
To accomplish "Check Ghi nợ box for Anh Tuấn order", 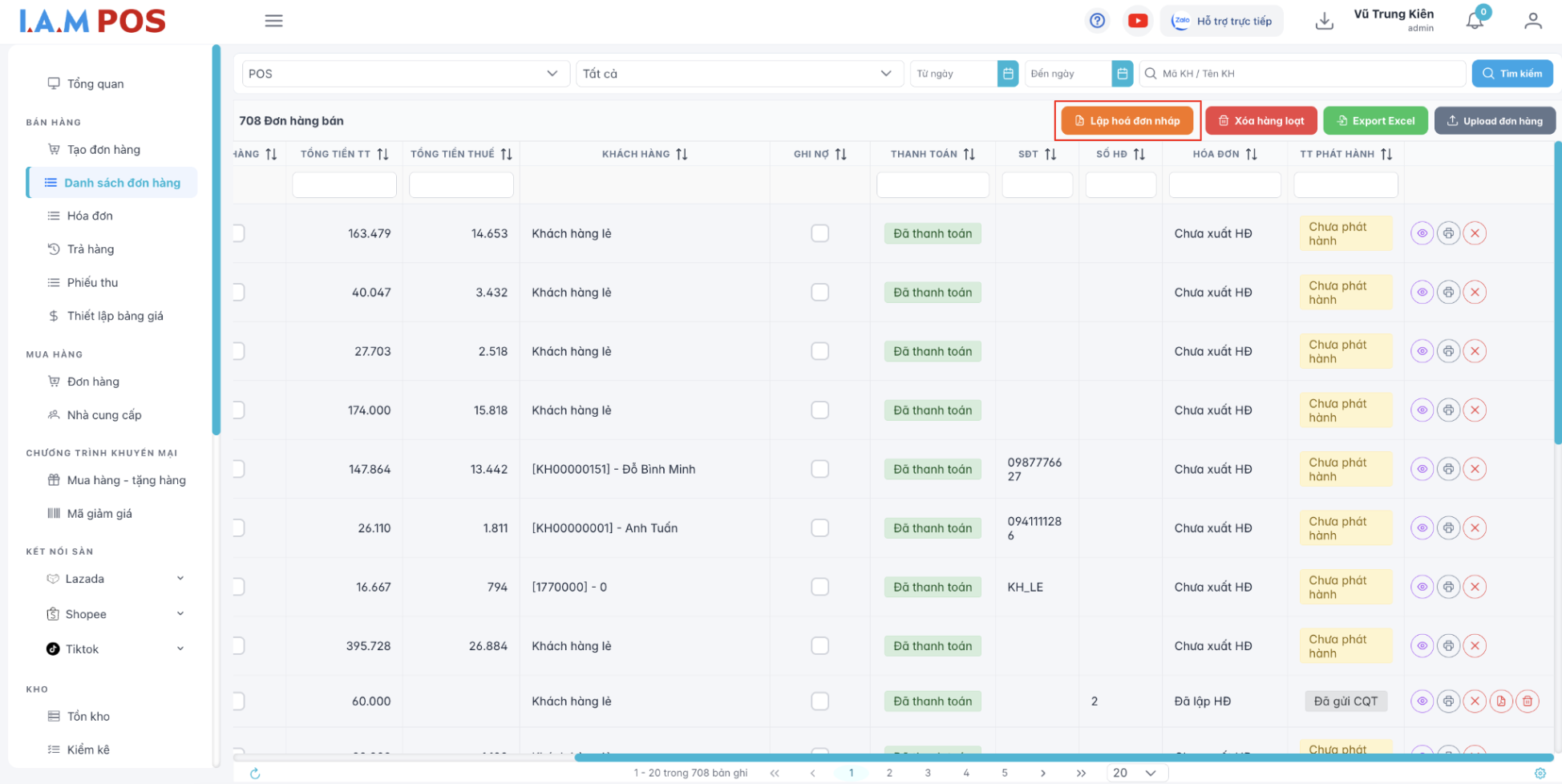I will pos(819,528).
